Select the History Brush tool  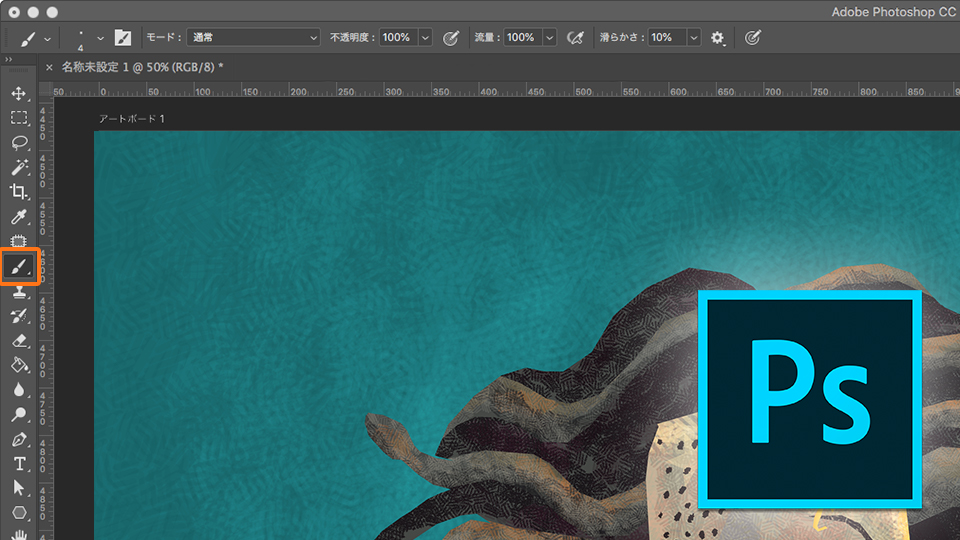click(19, 316)
